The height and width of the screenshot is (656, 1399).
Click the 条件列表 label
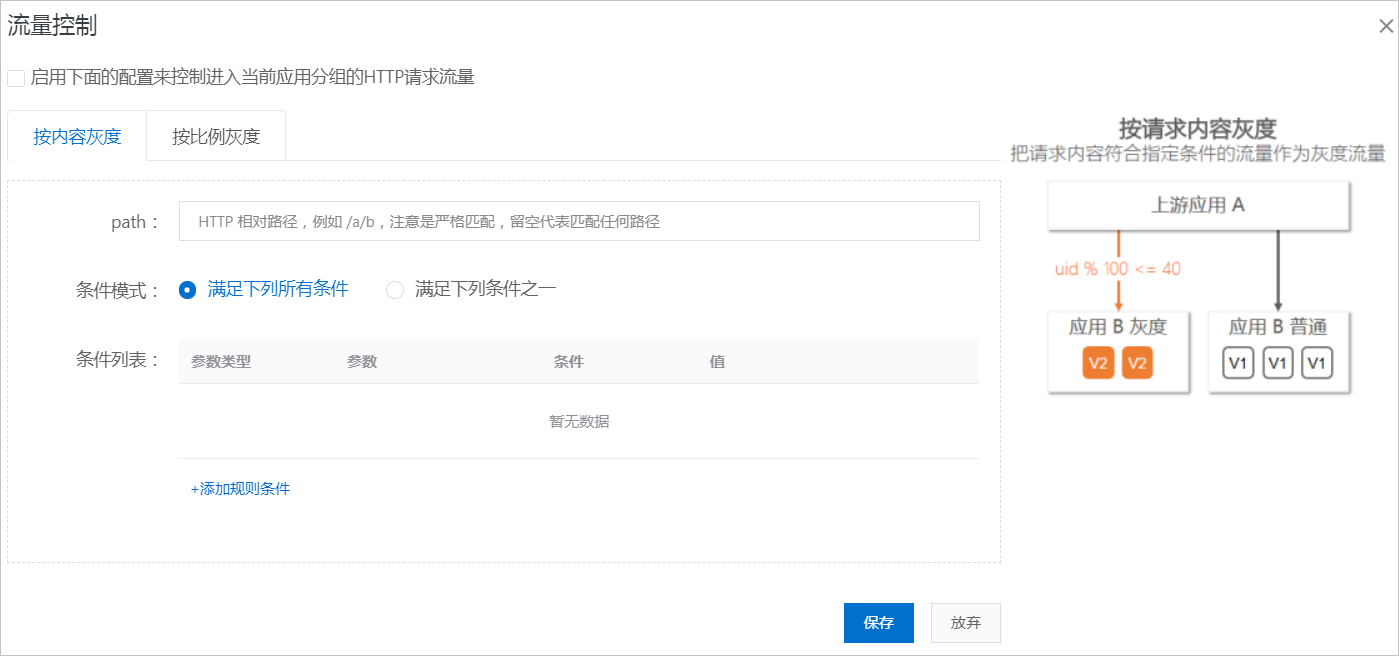coord(118,360)
